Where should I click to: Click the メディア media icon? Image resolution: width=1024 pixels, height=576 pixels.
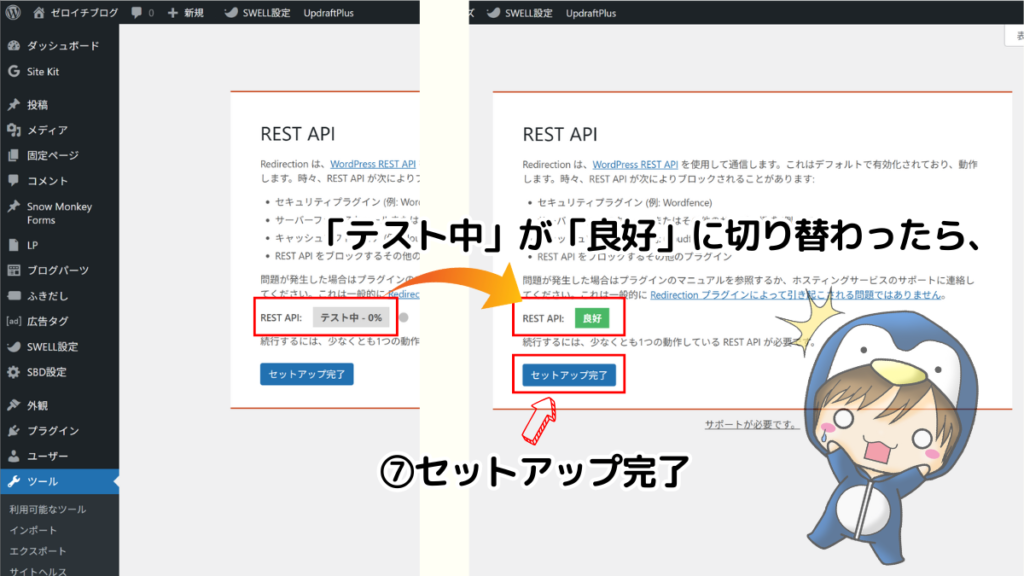[x=14, y=130]
